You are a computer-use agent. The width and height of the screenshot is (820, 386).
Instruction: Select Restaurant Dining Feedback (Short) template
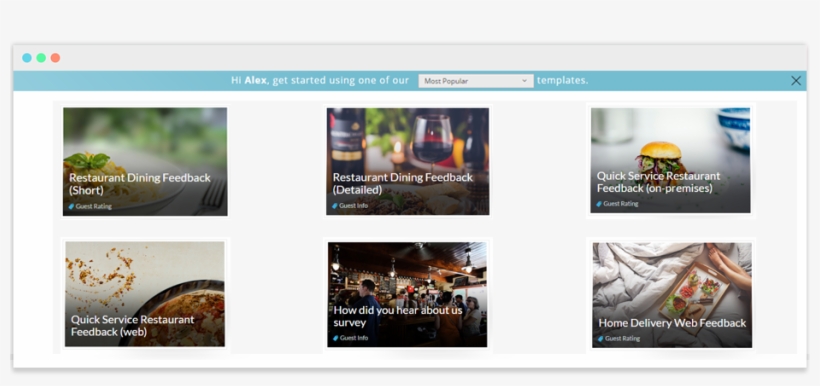(145, 162)
